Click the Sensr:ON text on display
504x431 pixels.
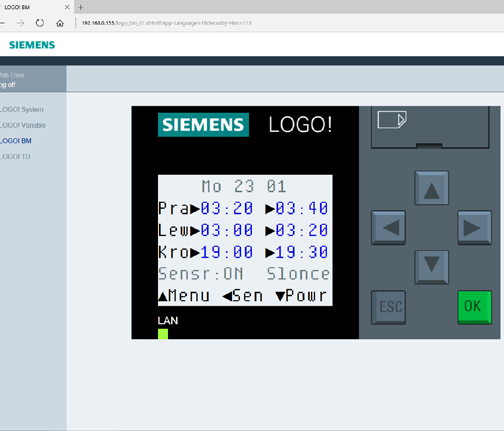(201, 274)
